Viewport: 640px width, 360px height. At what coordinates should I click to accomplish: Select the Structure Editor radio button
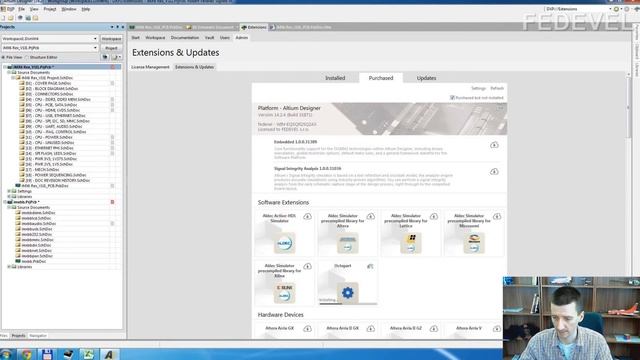pyautogui.click(x=27, y=58)
